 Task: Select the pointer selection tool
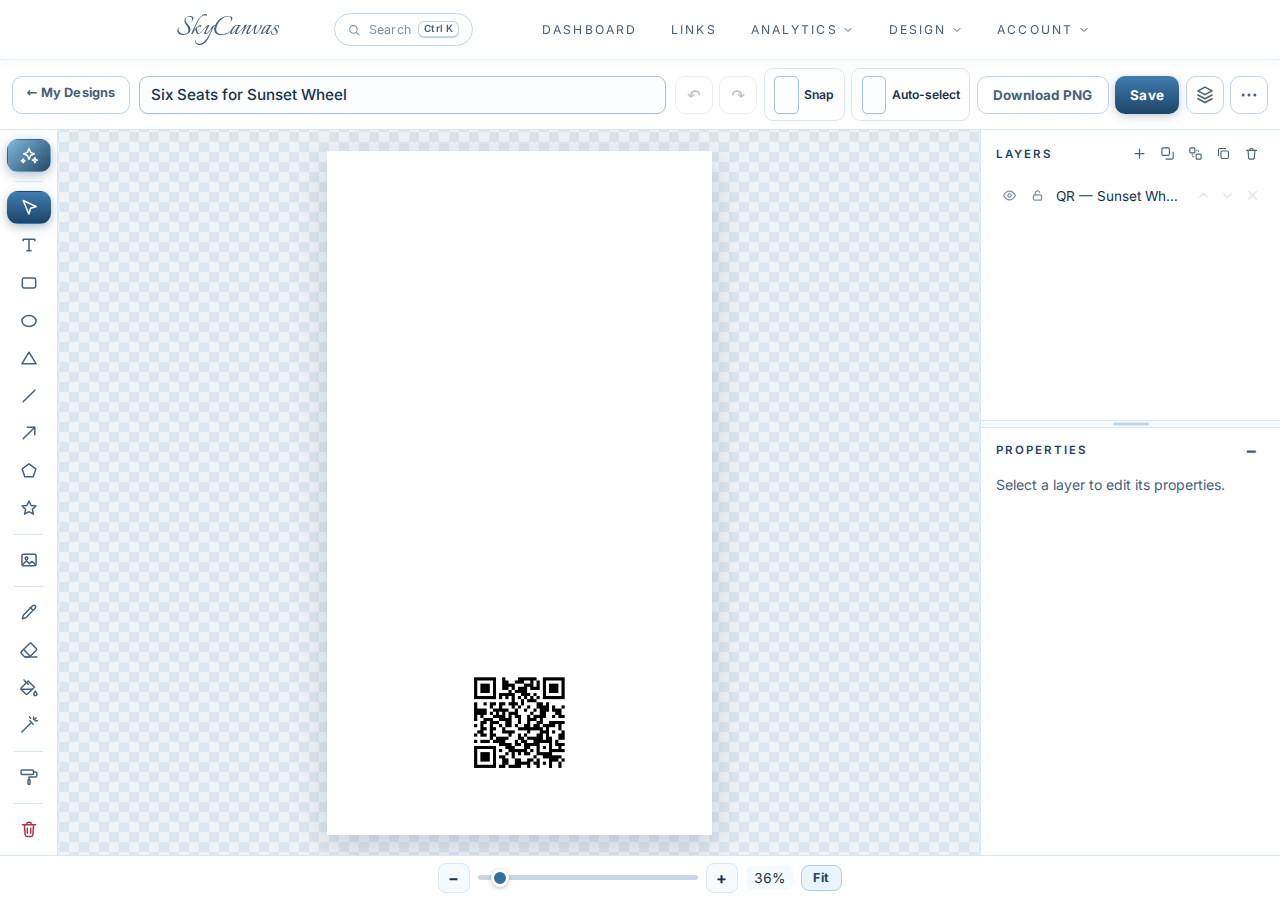pyautogui.click(x=29, y=207)
